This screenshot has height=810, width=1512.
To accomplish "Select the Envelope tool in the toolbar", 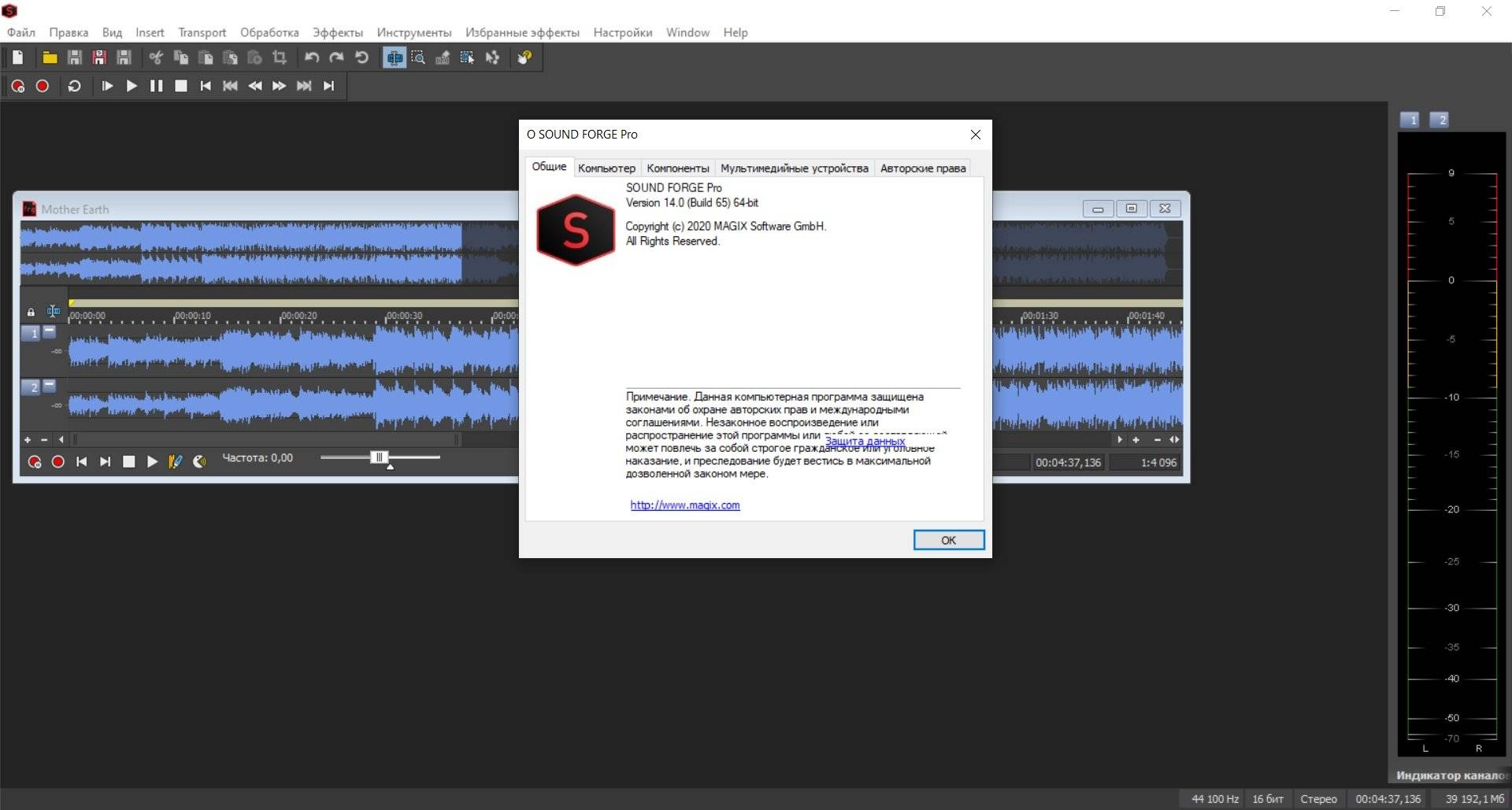I will coord(492,57).
